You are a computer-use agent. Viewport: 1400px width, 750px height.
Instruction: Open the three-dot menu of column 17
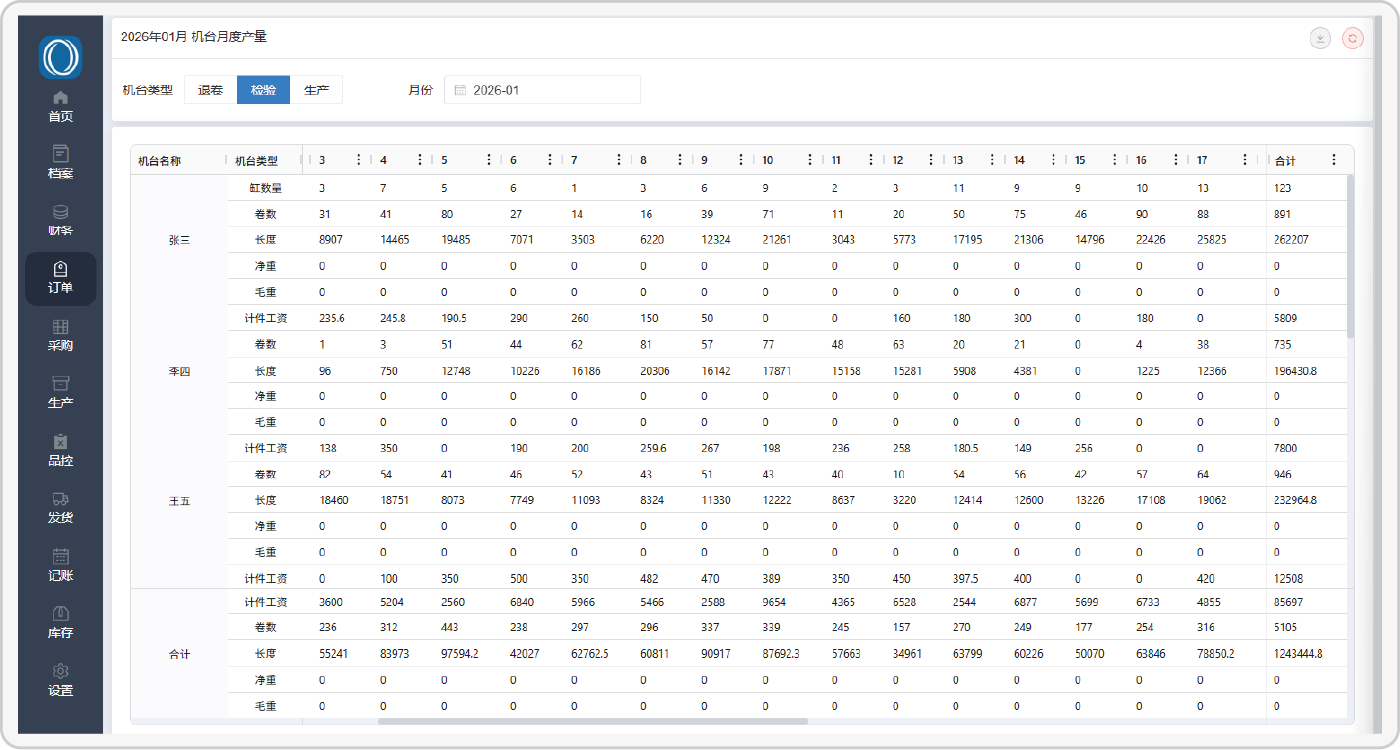click(x=1245, y=160)
